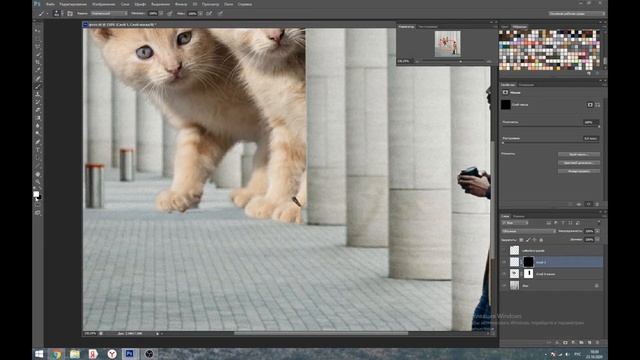This screenshot has height=360, width=640.
Task: Select the Move tool
Action: click(x=38, y=31)
